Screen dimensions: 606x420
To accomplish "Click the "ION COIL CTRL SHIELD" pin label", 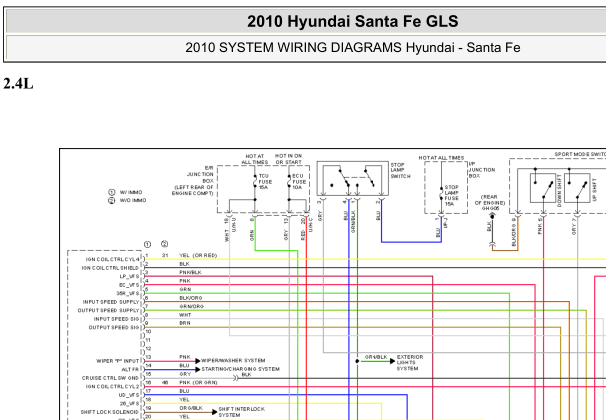I will 110,268.
